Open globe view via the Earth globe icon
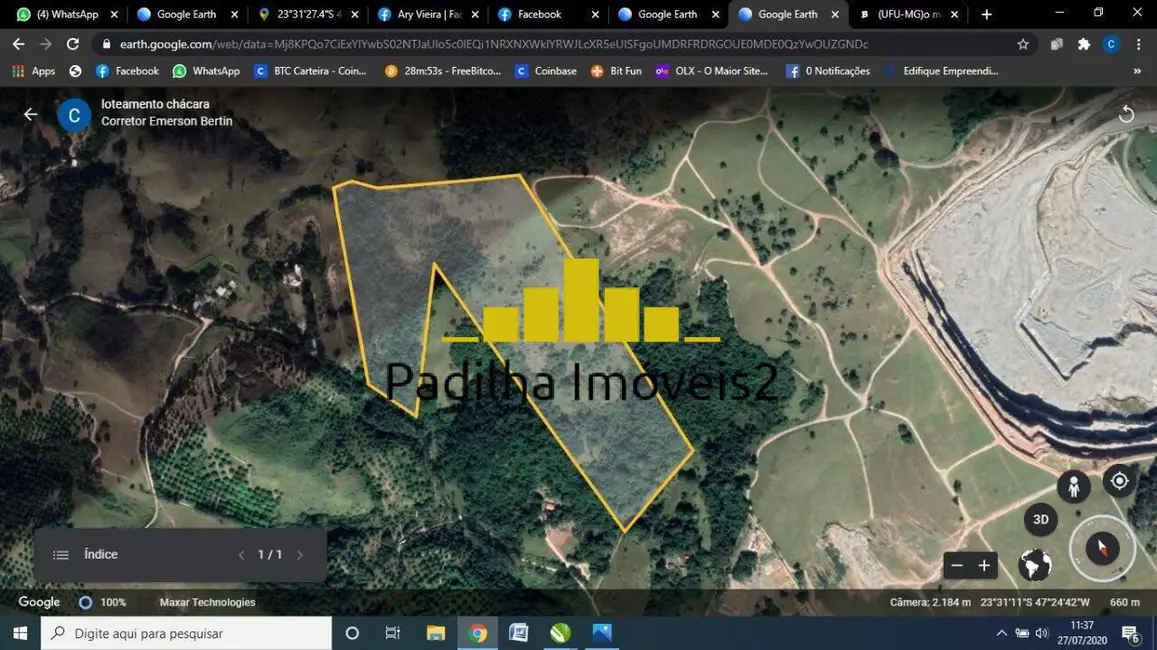 point(1034,565)
